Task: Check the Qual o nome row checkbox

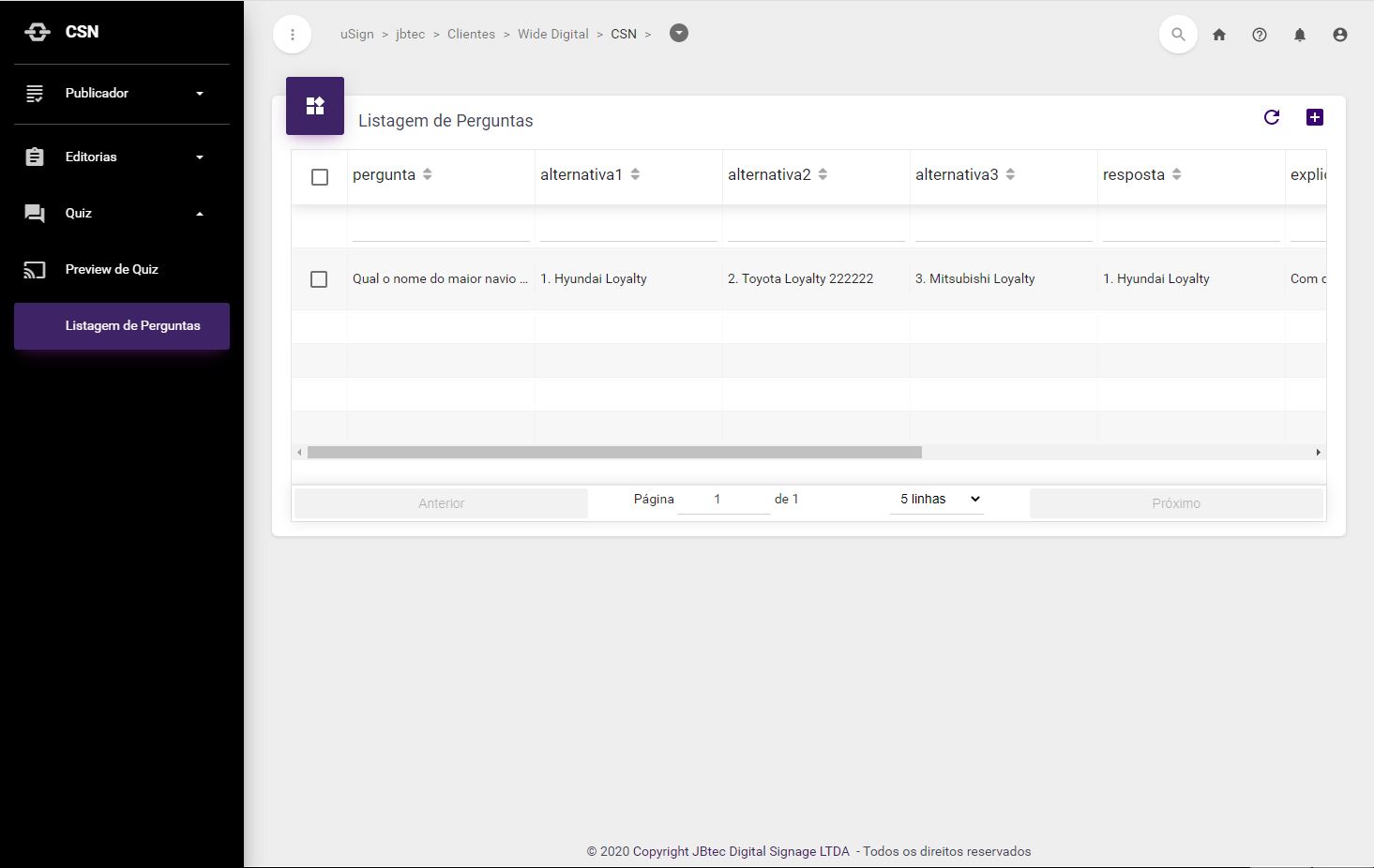Action: [319, 279]
